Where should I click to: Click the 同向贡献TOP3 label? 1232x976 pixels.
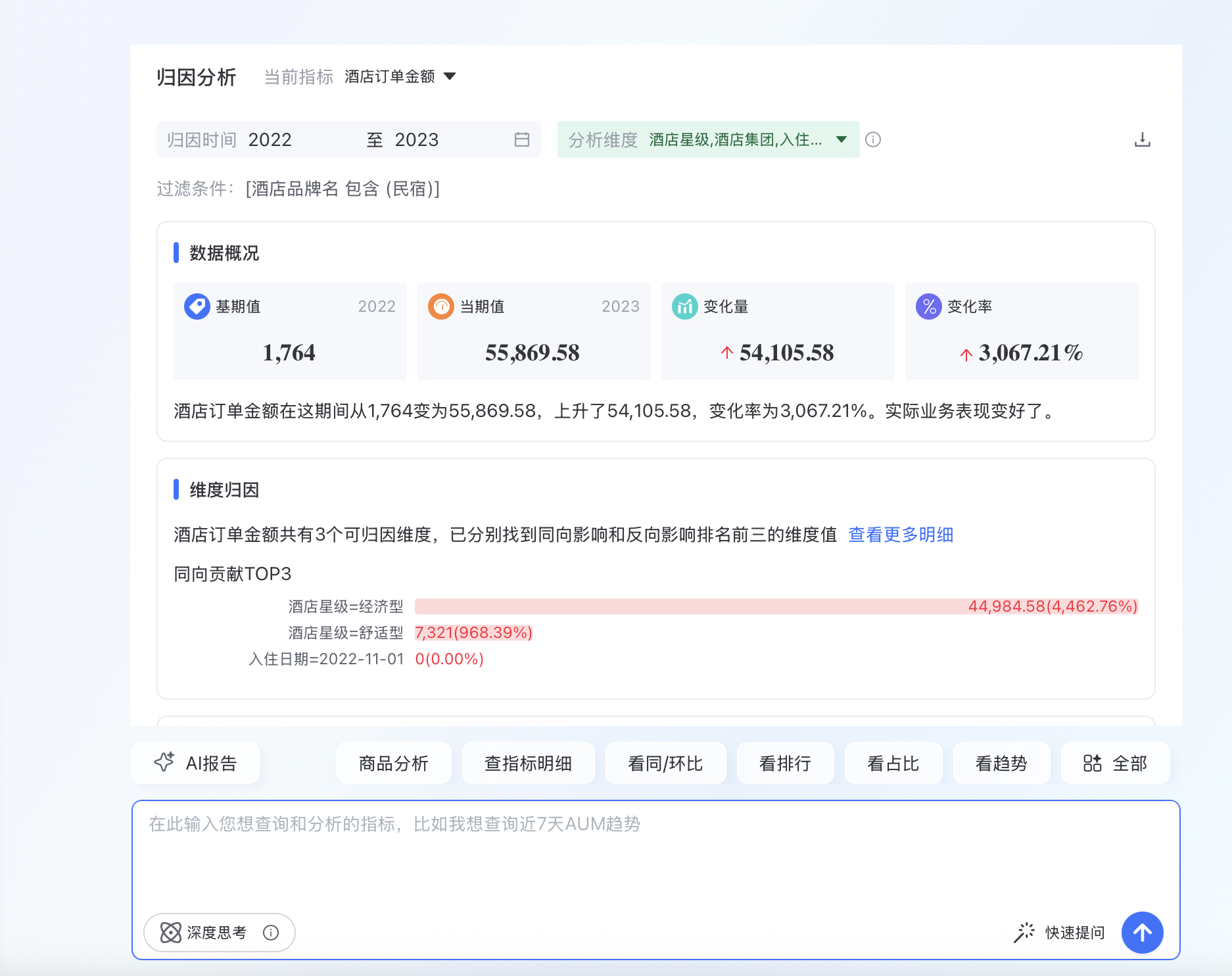(233, 574)
